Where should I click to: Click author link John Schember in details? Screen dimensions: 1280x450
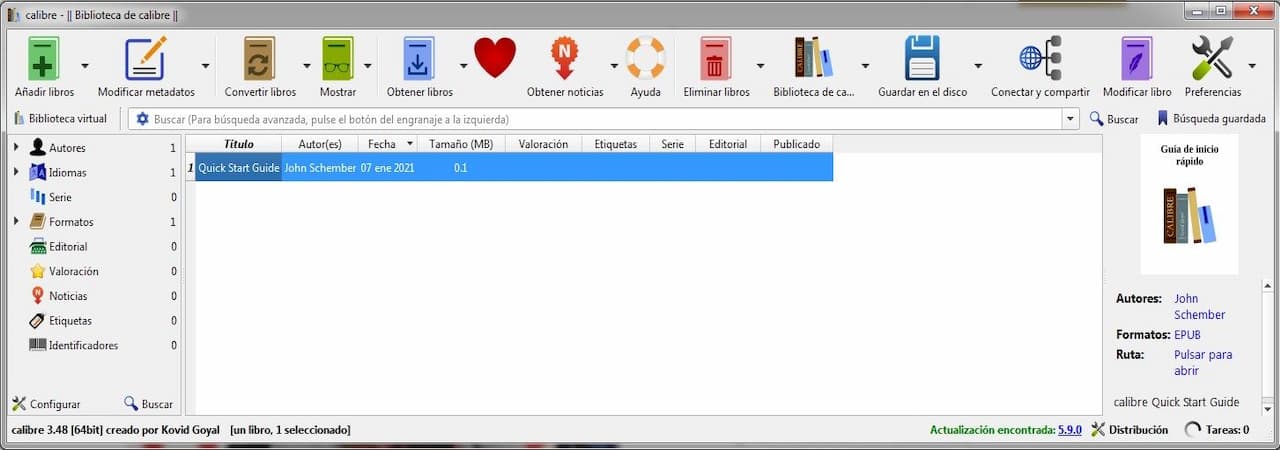[1199, 307]
